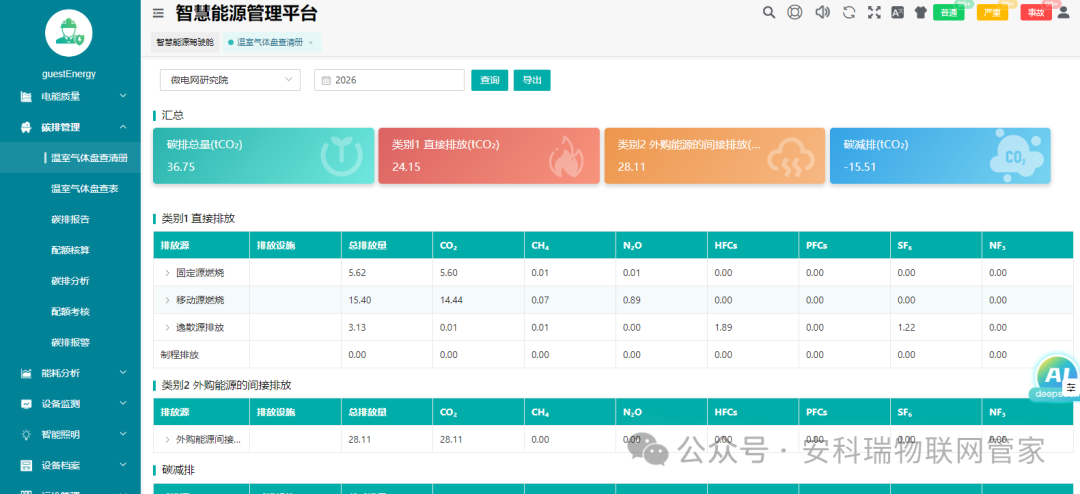This screenshot has height=494, width=1080.
Task: Open the language translation icon
Action: (897, 12)
